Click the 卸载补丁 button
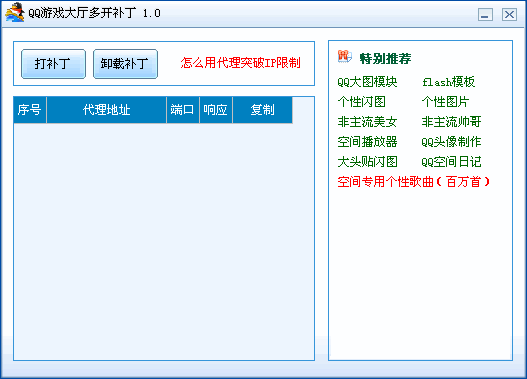527x379 pixels. 125,64
